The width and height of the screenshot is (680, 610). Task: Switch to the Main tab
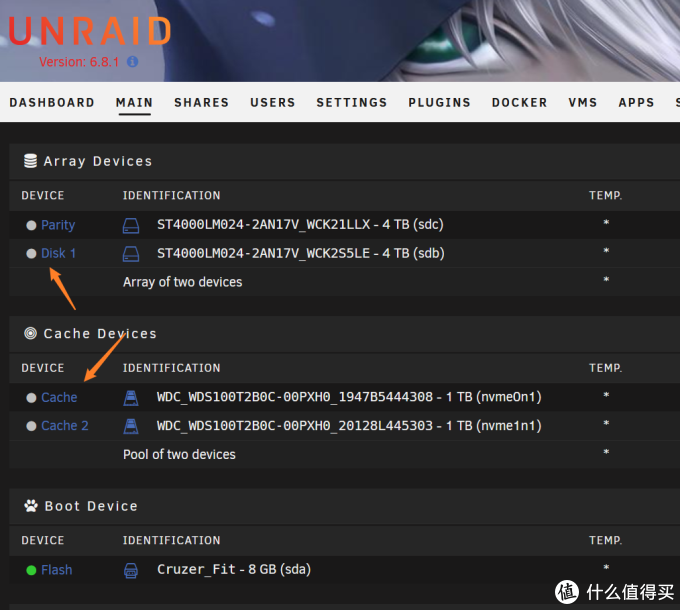134,102
